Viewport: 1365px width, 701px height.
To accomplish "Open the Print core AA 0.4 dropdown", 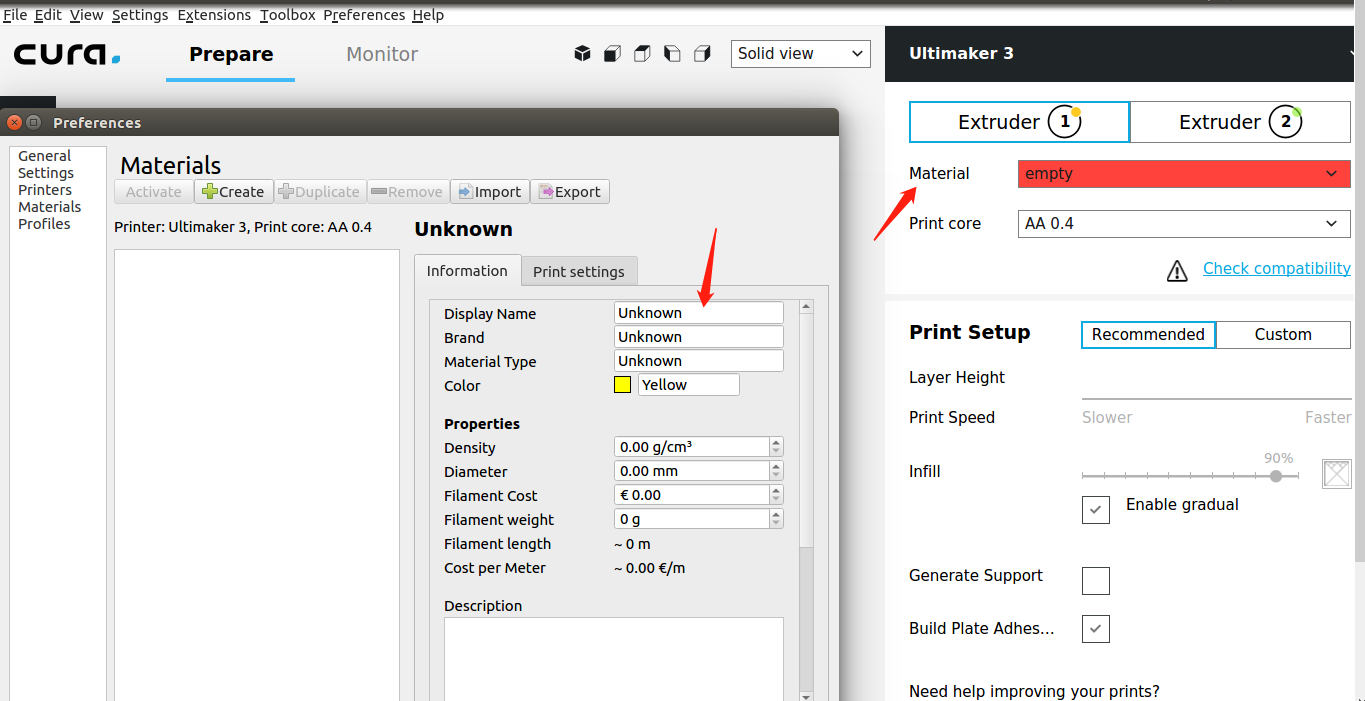I will [x=1184, y=224].
